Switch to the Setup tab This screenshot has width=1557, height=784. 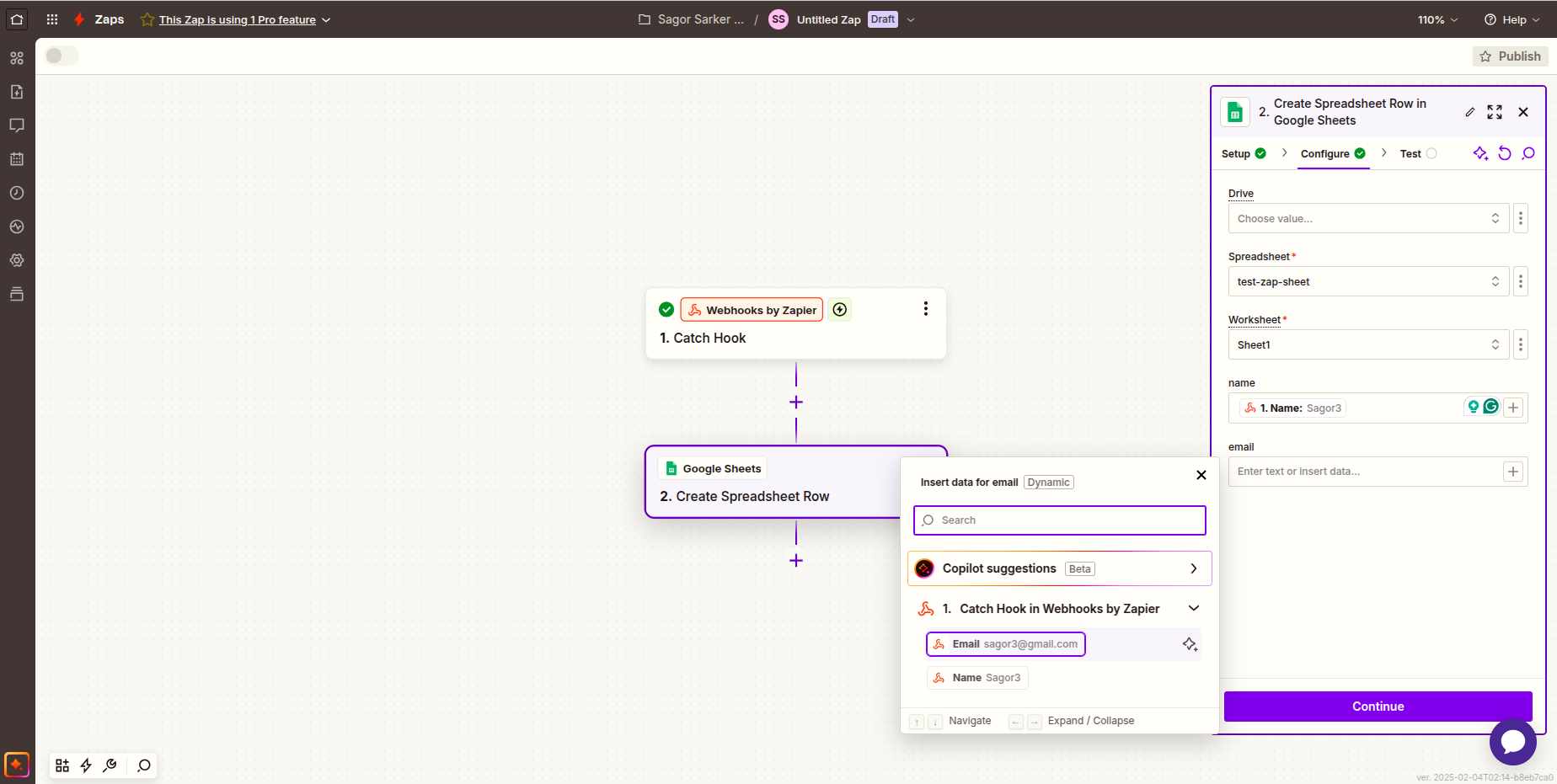(1244, 153)
